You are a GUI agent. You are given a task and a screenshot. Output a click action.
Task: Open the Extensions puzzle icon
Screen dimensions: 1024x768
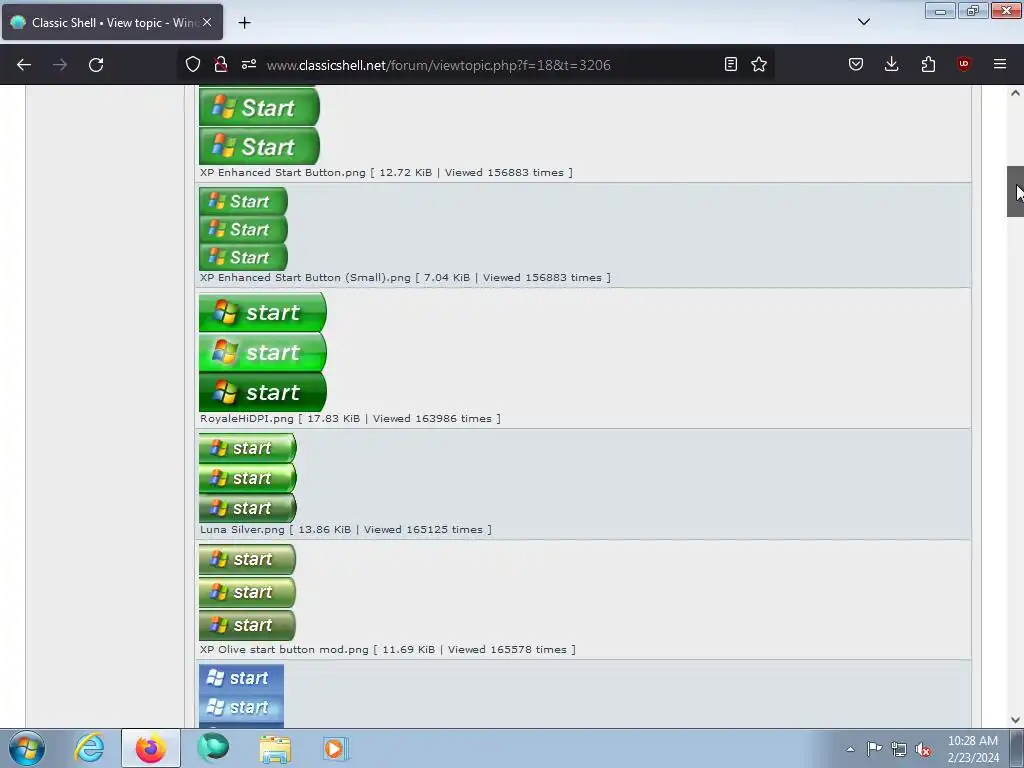click(x=928, y=64)
